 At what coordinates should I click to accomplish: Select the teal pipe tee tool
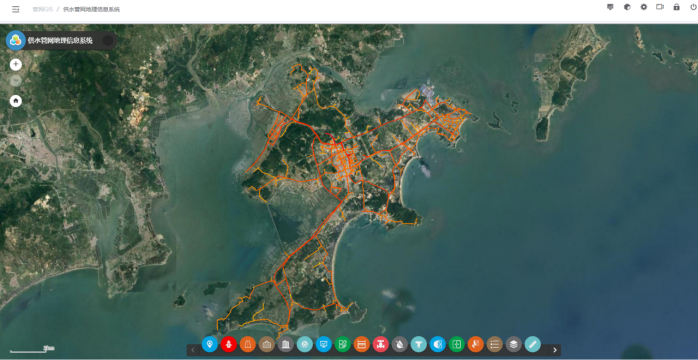(418, 344)
